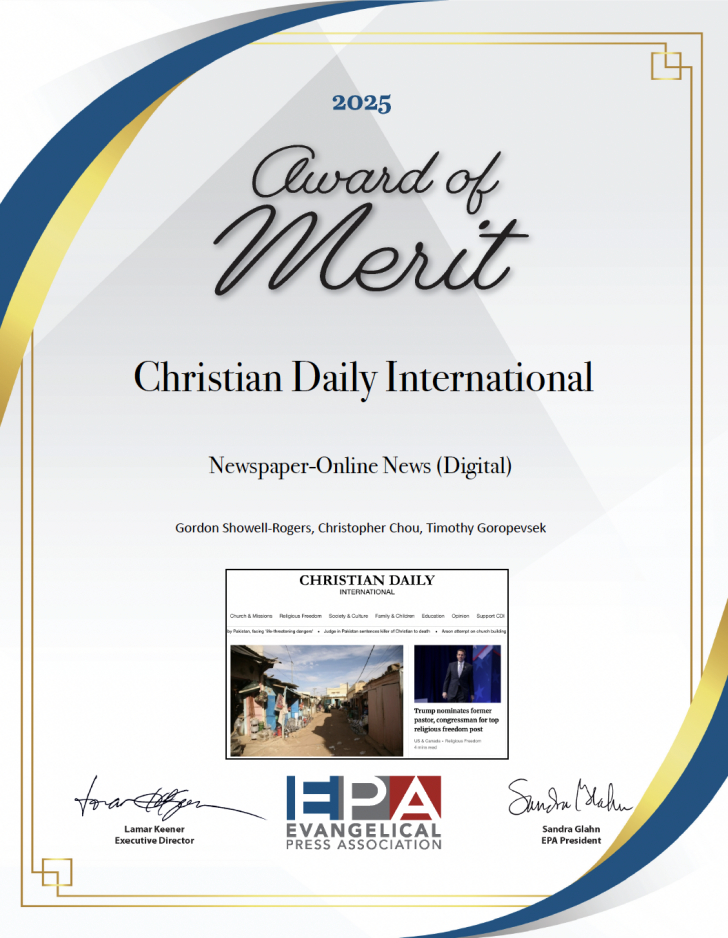Click the name 'Timothy Goropevsek'
This screenshot has height=938, width=728.
(x=486, y=528)
